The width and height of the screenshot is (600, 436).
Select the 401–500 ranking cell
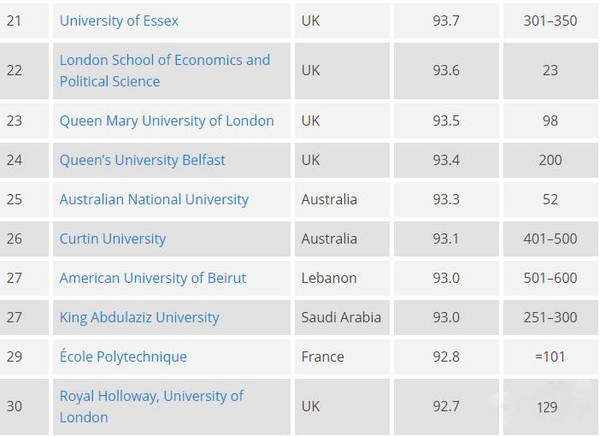tap(550, 239)
